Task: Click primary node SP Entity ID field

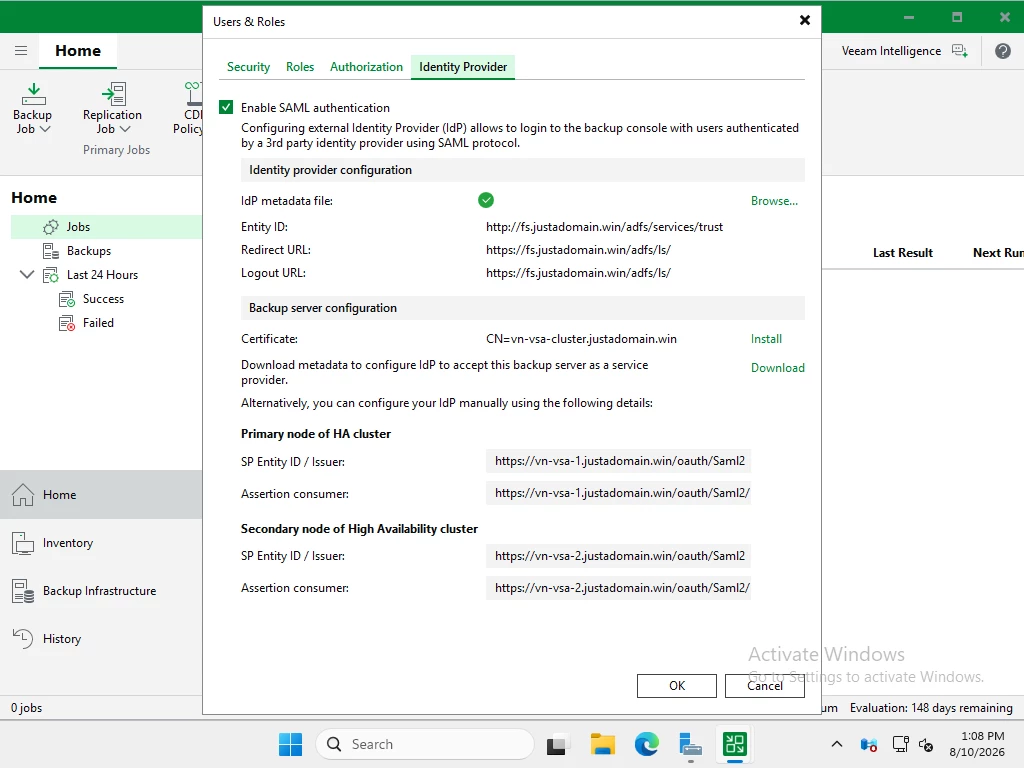Action: (618, 461)
